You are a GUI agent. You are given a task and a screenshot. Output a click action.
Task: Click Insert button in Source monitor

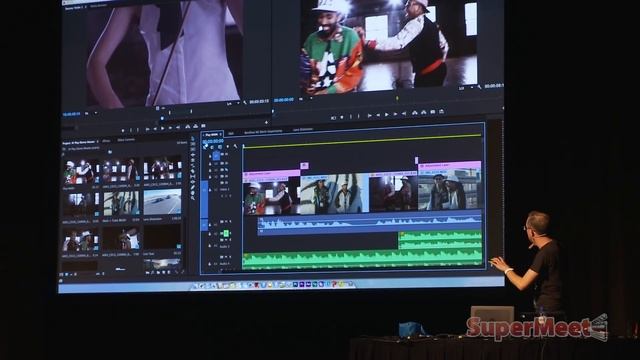point(188,127)
